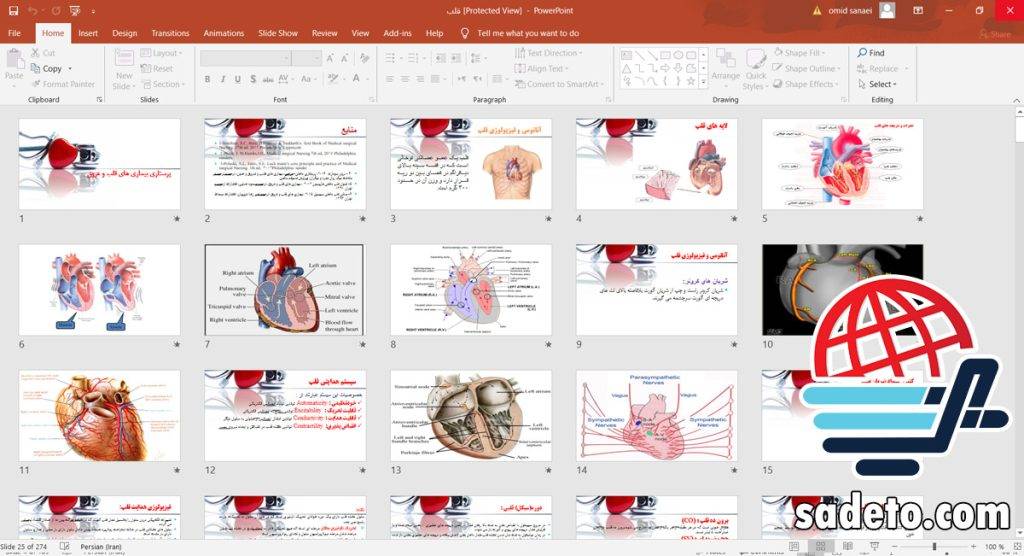Open Align Text dropdown
This screenshot has width=1024, height=556.
point(541,69)
